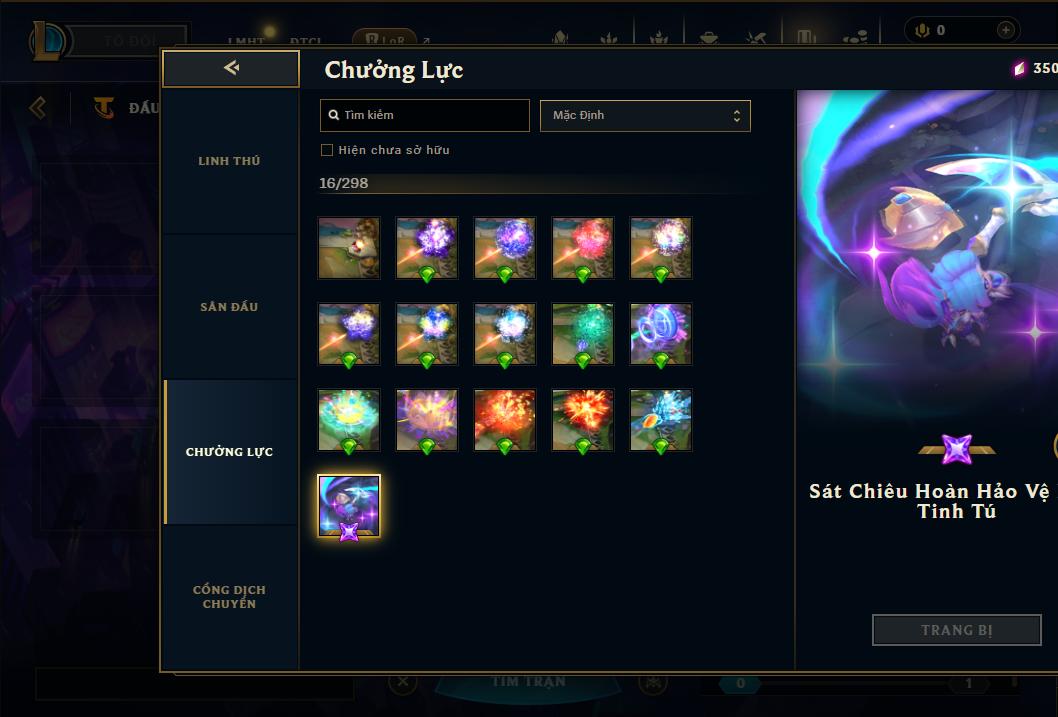
Task: Choose the green sparkle boom icon
Action: [x=583, y=334]
